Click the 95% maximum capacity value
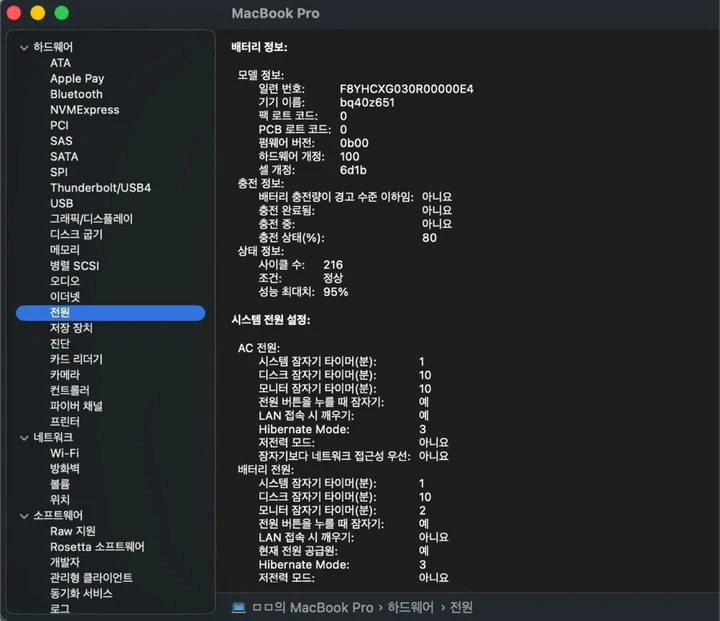The width and height of the screenshot is (720, 621). click(336, 292)
